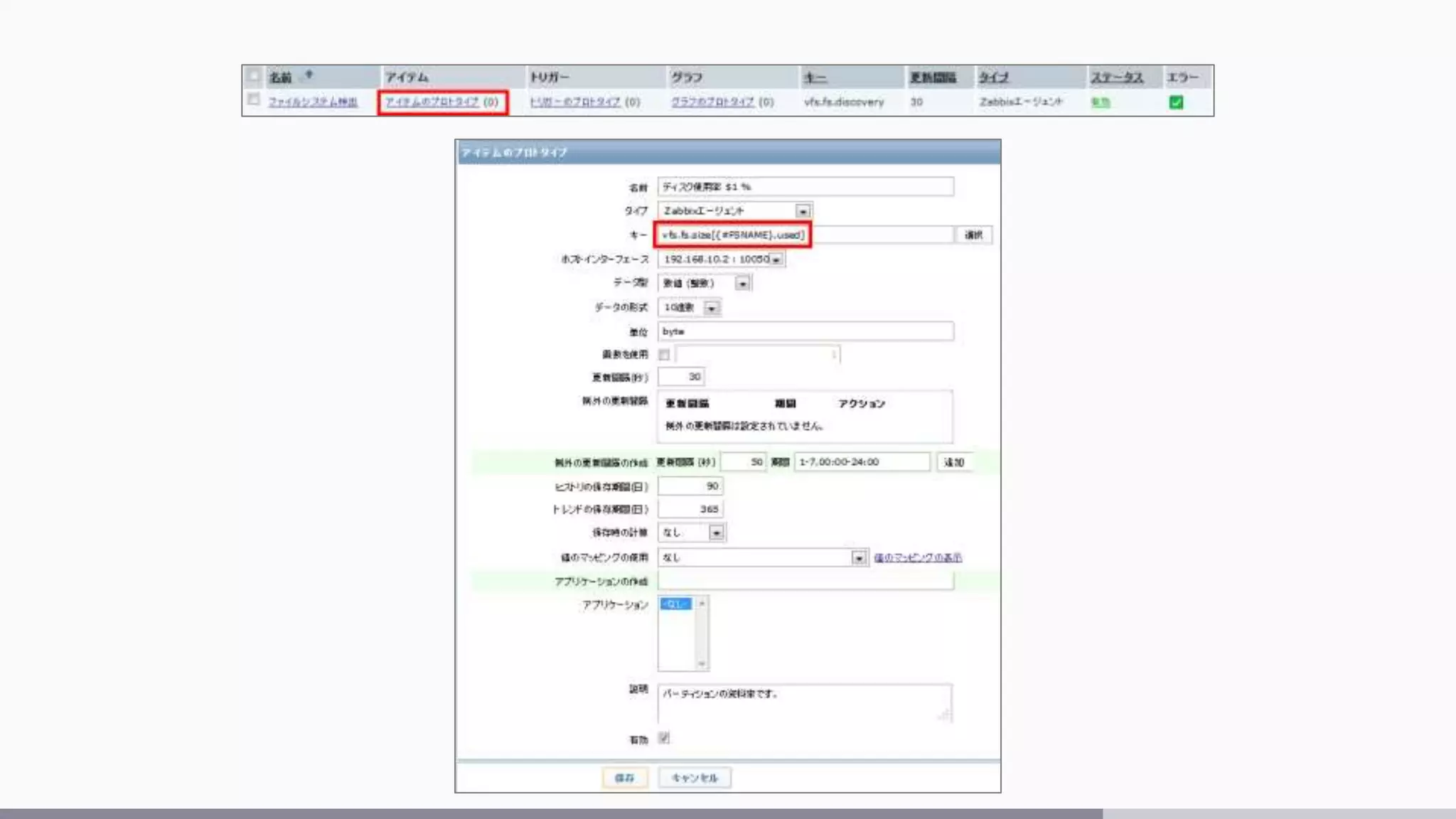Click the 選択 button next to key field
The image size is (1456, 819).
pyautogui.click(x=973, y=235)
